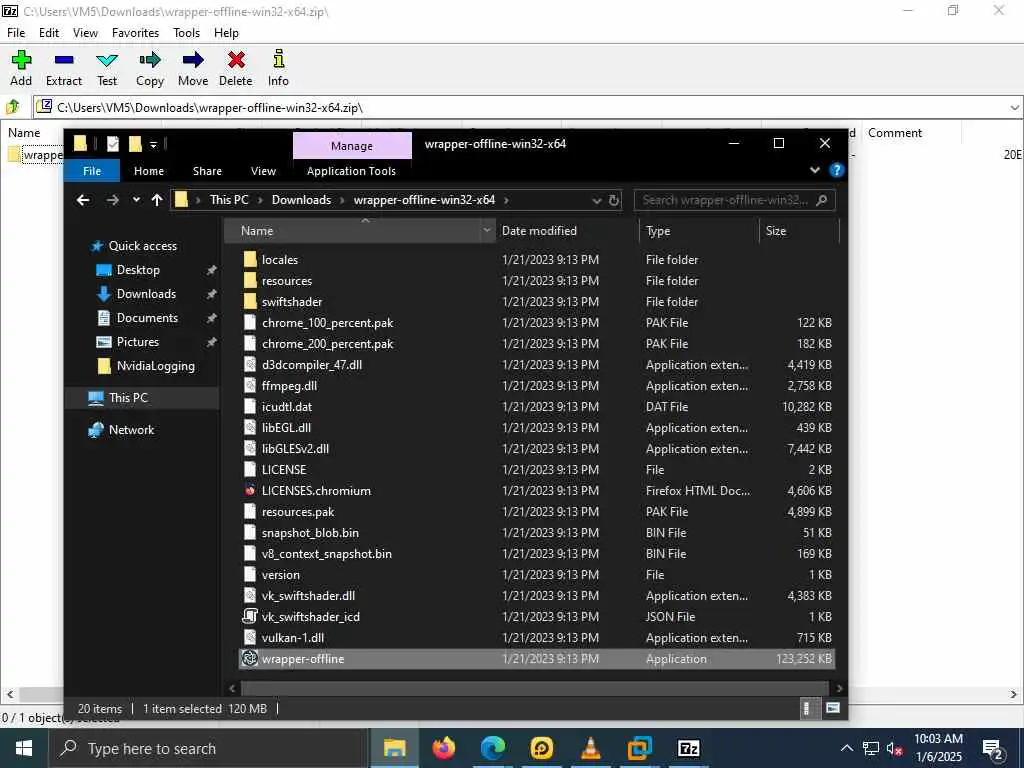The image size is (1024, 768).
Task: Click the Test icon in 7-Zip toolbar
Action: tap(107, 60)
